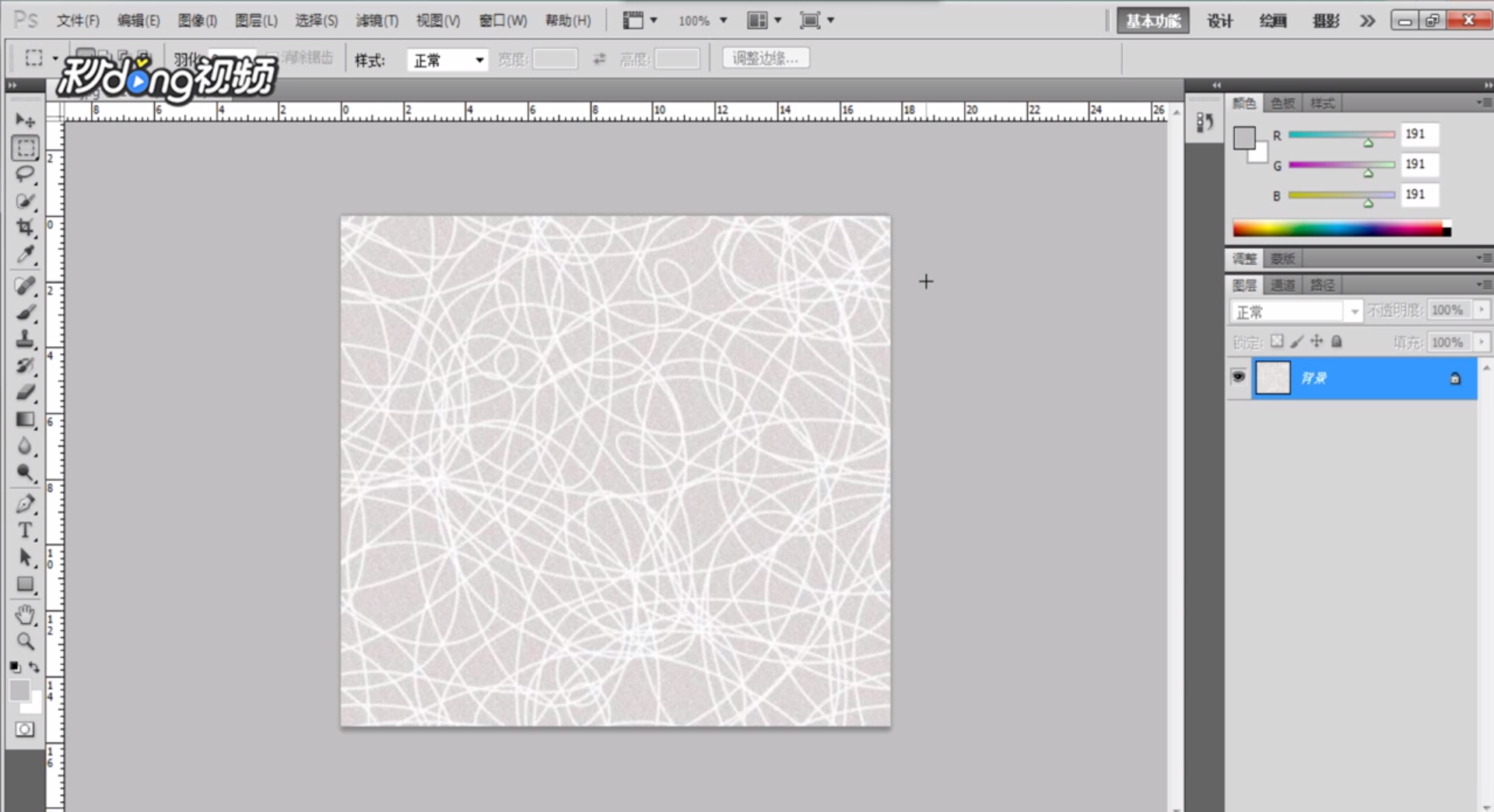Toggle lock position icon

[1317, 341]
